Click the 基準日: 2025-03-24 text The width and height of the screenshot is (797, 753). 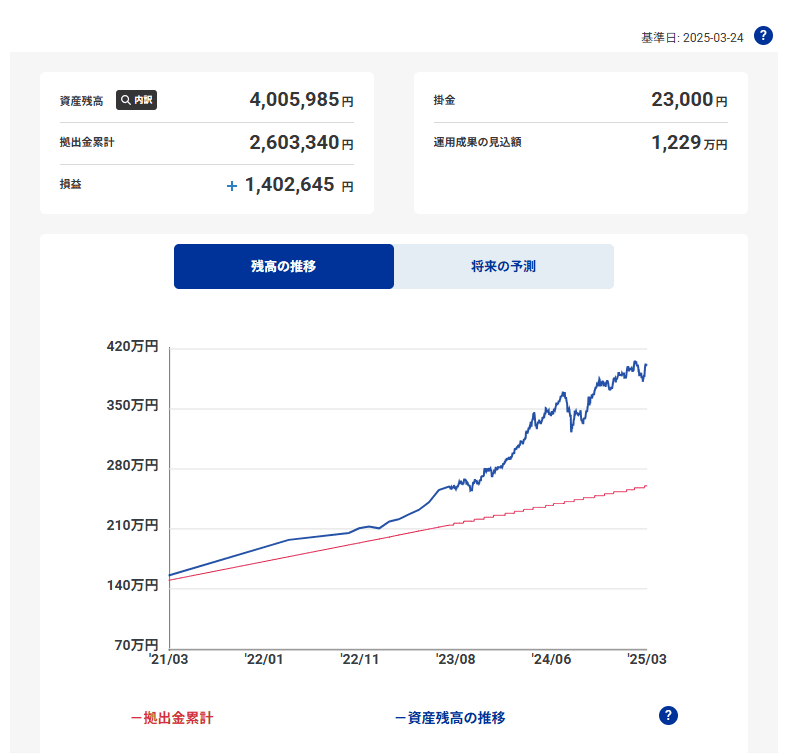[x=692, y=38]
